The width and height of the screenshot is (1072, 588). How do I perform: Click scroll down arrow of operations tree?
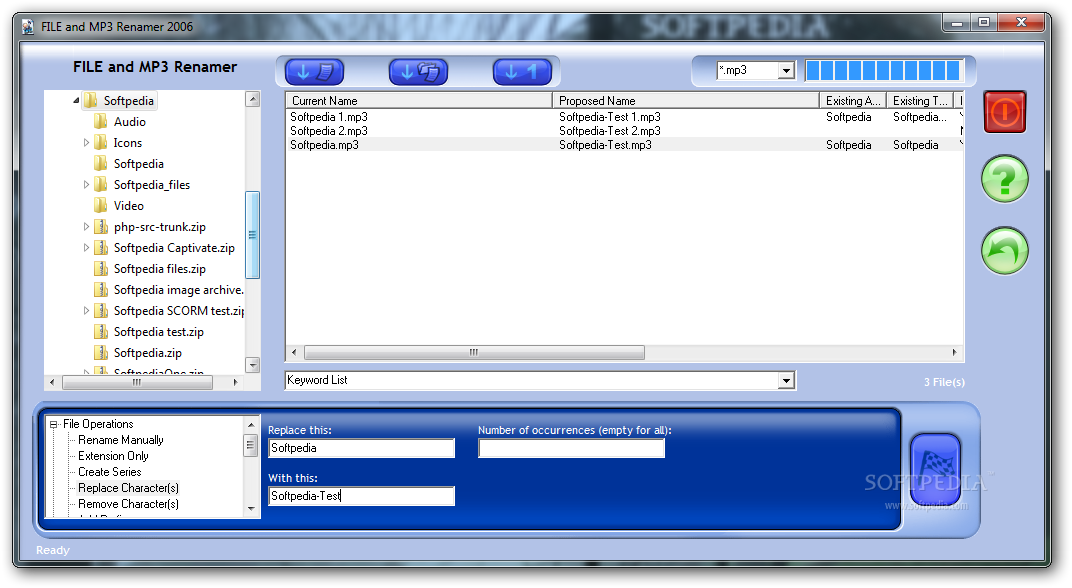pos(251,509)
